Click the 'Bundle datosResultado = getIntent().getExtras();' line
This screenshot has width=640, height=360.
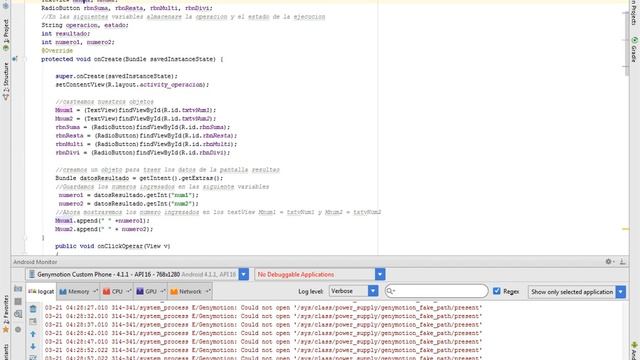(x=140, y=178)
